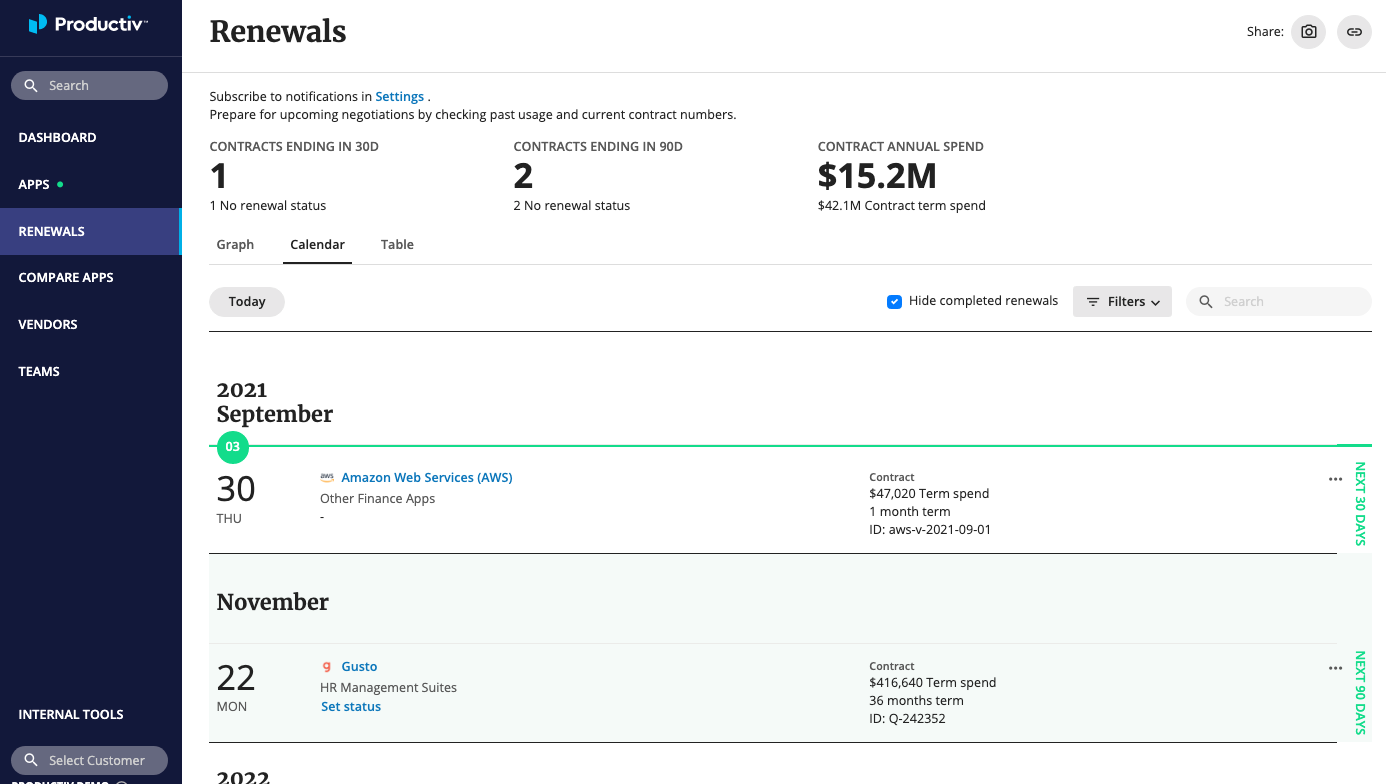Click the sidebar Search field
The width and height of the screenshot is (1386, 784).
click(x=89, y=86)
